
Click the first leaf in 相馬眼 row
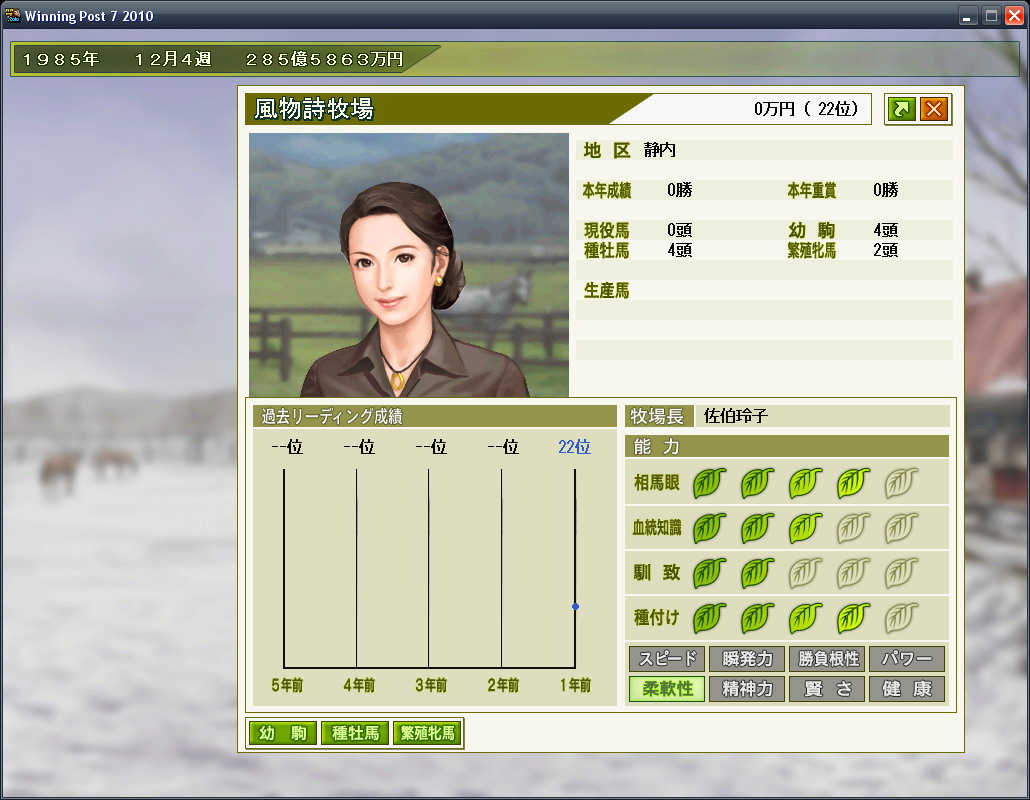pos(709,483)
